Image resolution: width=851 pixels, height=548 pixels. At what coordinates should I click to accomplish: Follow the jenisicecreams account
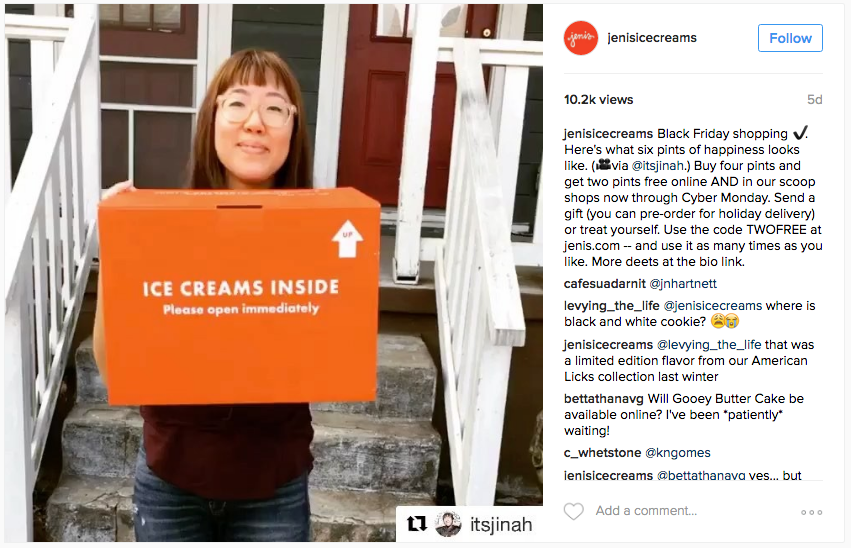click(x=790, y=38)
